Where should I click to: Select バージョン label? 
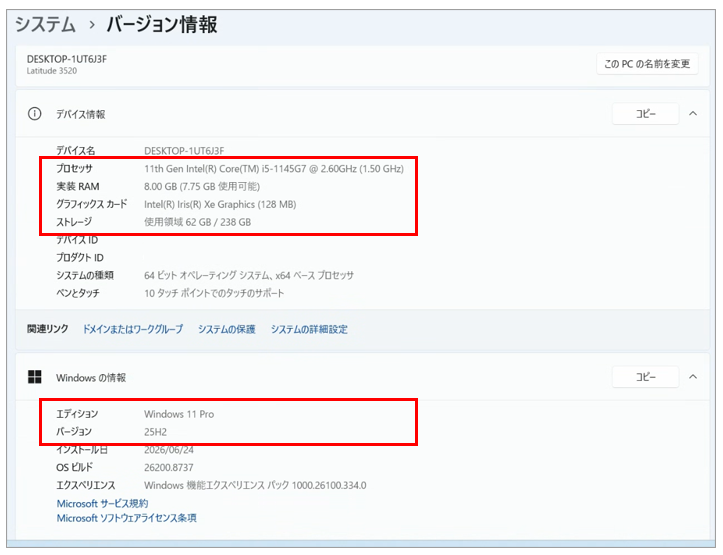[x=74, y=432]
